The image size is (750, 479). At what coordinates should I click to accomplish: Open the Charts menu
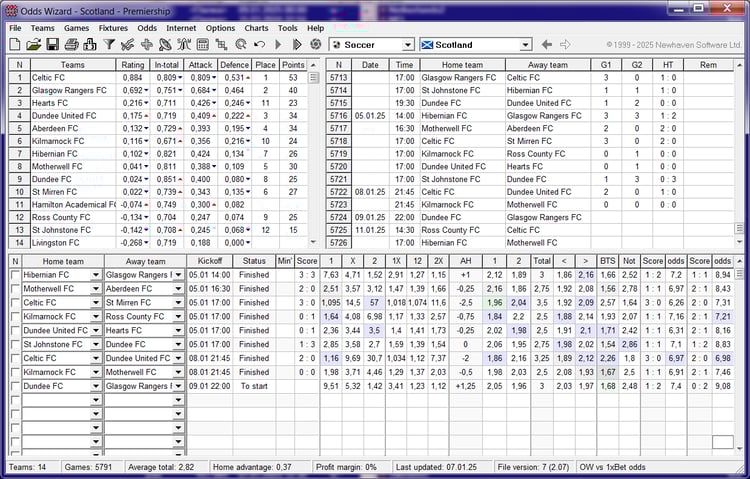(256, 28)
